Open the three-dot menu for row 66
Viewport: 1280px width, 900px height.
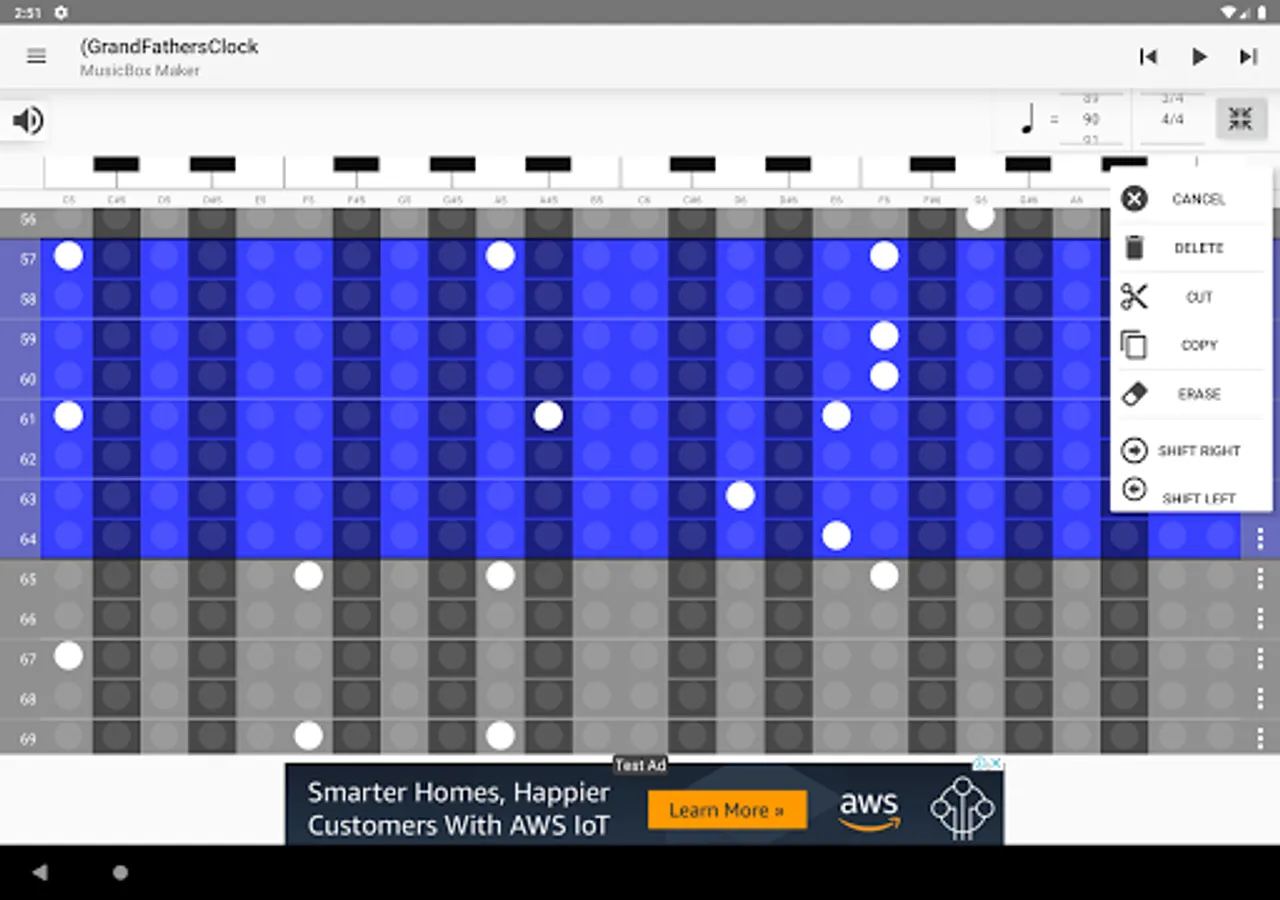[x=1260, y=619]
